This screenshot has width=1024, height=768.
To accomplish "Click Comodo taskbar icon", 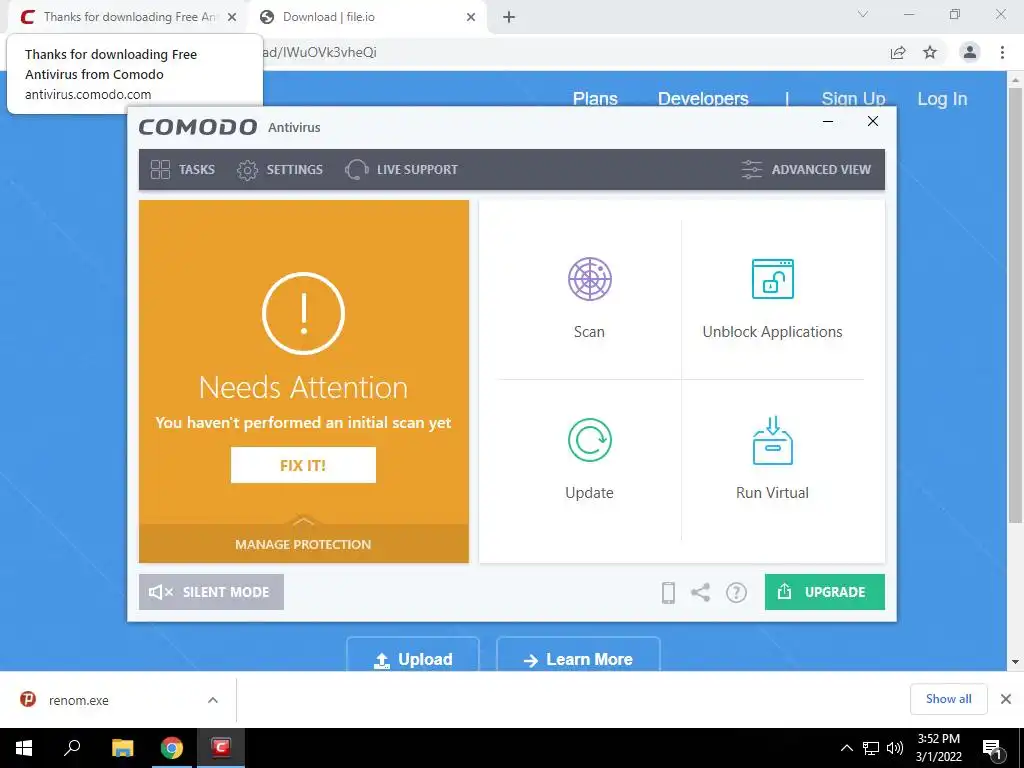I will tap(221, 748).
